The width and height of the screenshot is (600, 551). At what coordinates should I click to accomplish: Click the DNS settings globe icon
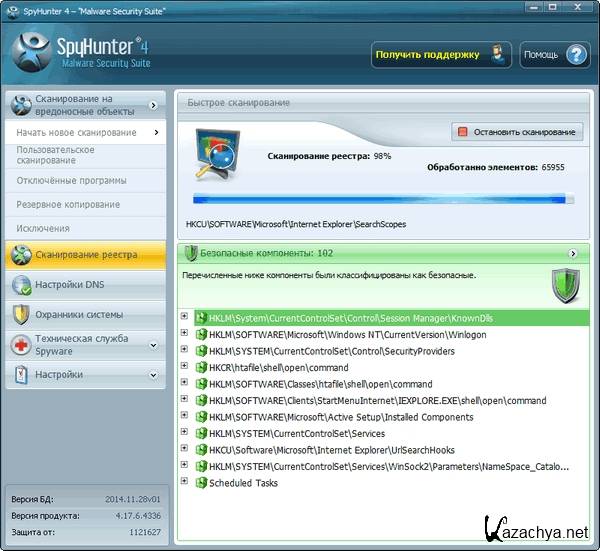(x=21, y=285)
